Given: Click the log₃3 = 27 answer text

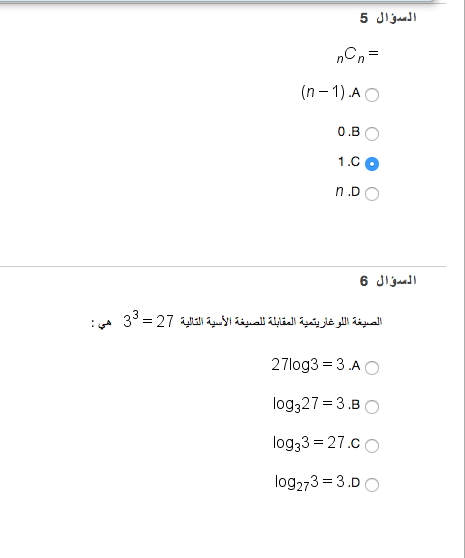Looking at the screenshot, I should coord(309,443).
